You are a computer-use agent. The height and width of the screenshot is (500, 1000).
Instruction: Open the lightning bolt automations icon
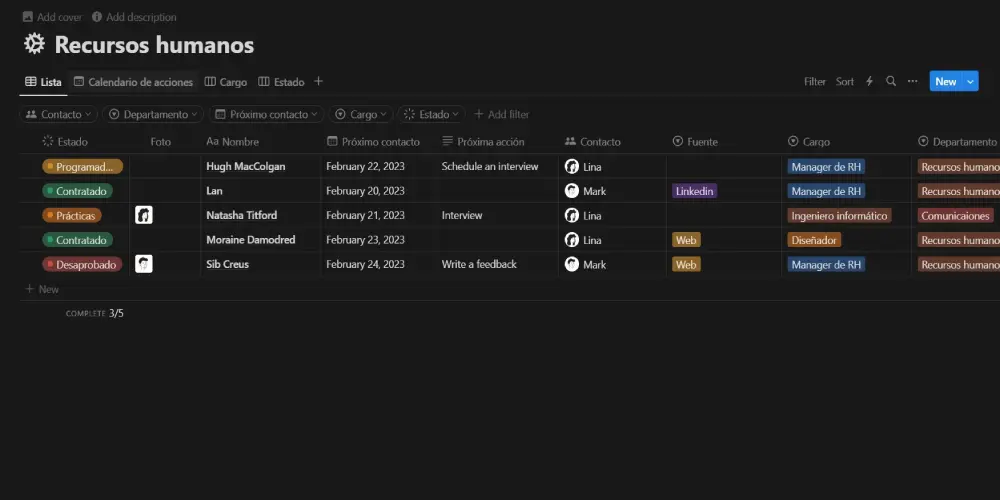click(x=869, y=82)
